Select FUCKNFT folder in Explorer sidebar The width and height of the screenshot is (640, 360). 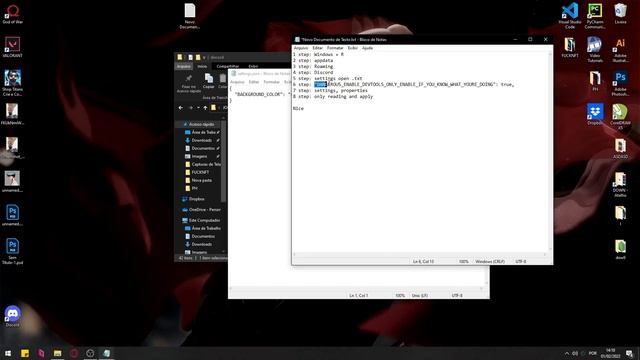tap(200, 172)
